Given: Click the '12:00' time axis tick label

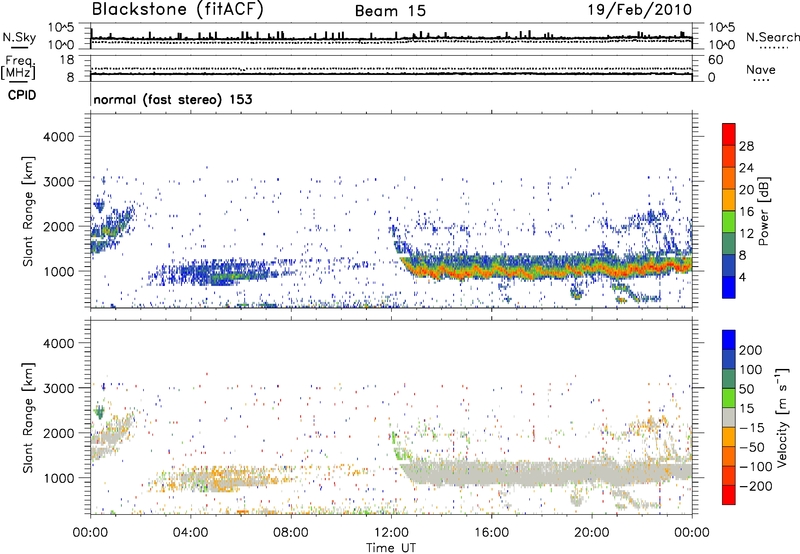Looking at the screenshot, I should (x=391, y=533).
